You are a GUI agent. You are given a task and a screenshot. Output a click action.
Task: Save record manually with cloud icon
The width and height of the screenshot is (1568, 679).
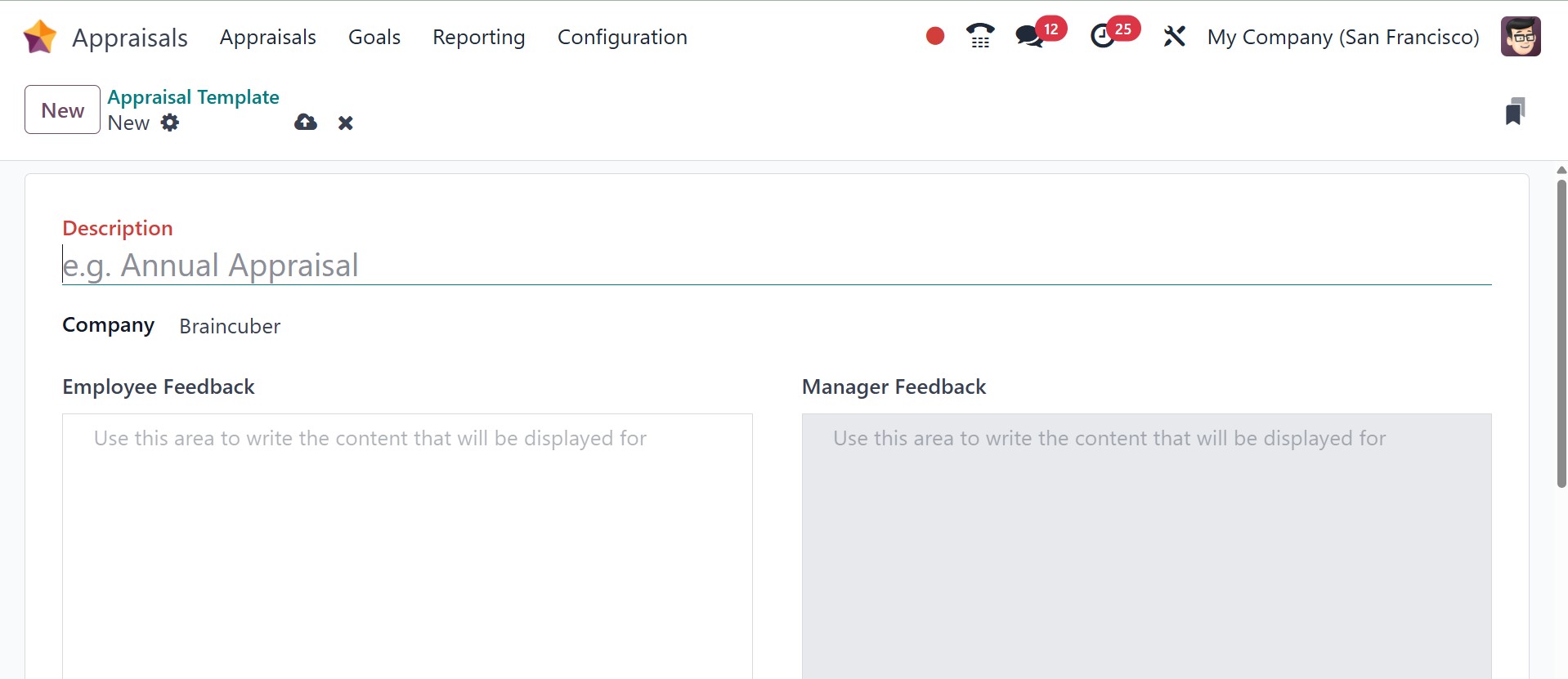pos(306,123)
